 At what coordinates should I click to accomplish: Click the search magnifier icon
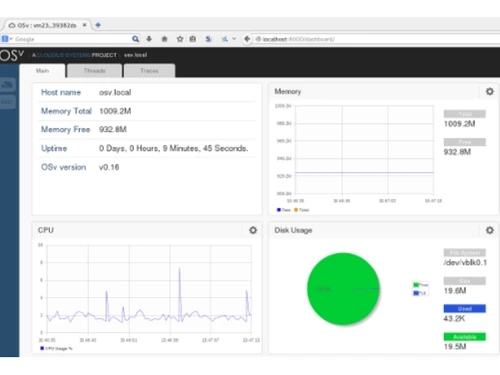coord(135,39)
